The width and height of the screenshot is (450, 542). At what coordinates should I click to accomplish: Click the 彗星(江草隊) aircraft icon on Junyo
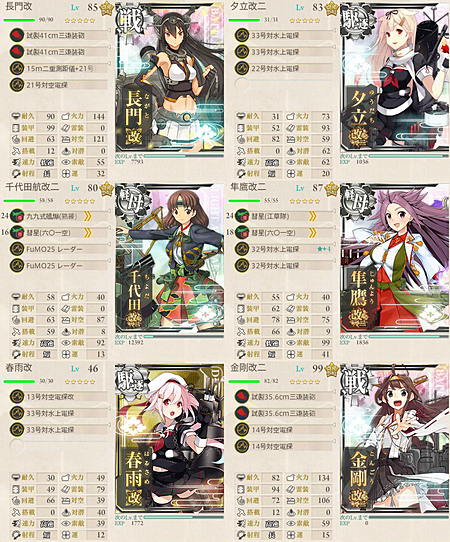click(x=242, y=216)
